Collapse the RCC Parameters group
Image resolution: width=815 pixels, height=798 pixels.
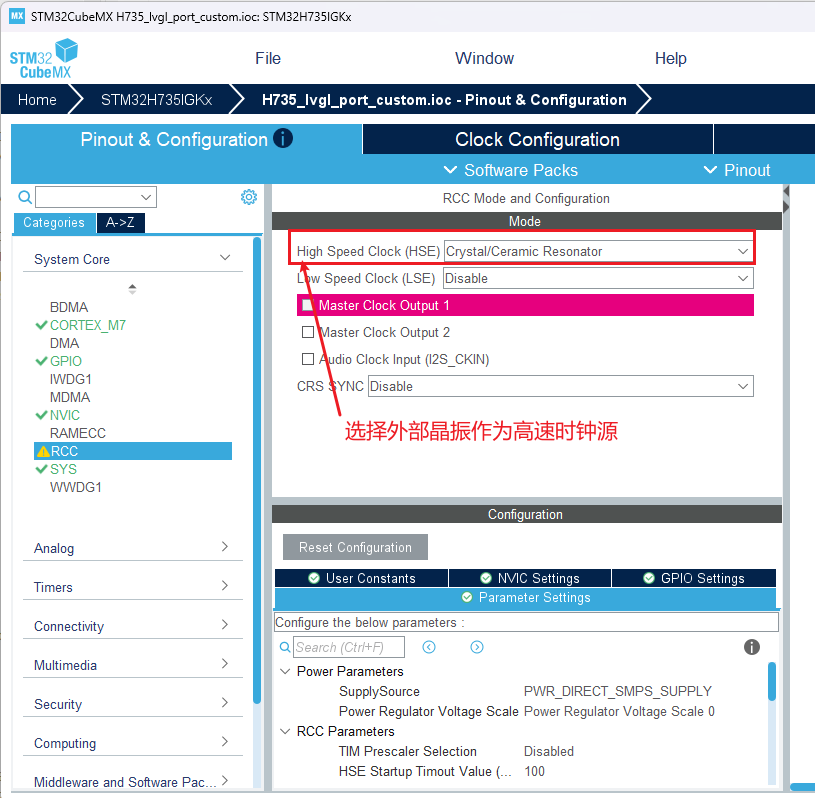point(285,731)
